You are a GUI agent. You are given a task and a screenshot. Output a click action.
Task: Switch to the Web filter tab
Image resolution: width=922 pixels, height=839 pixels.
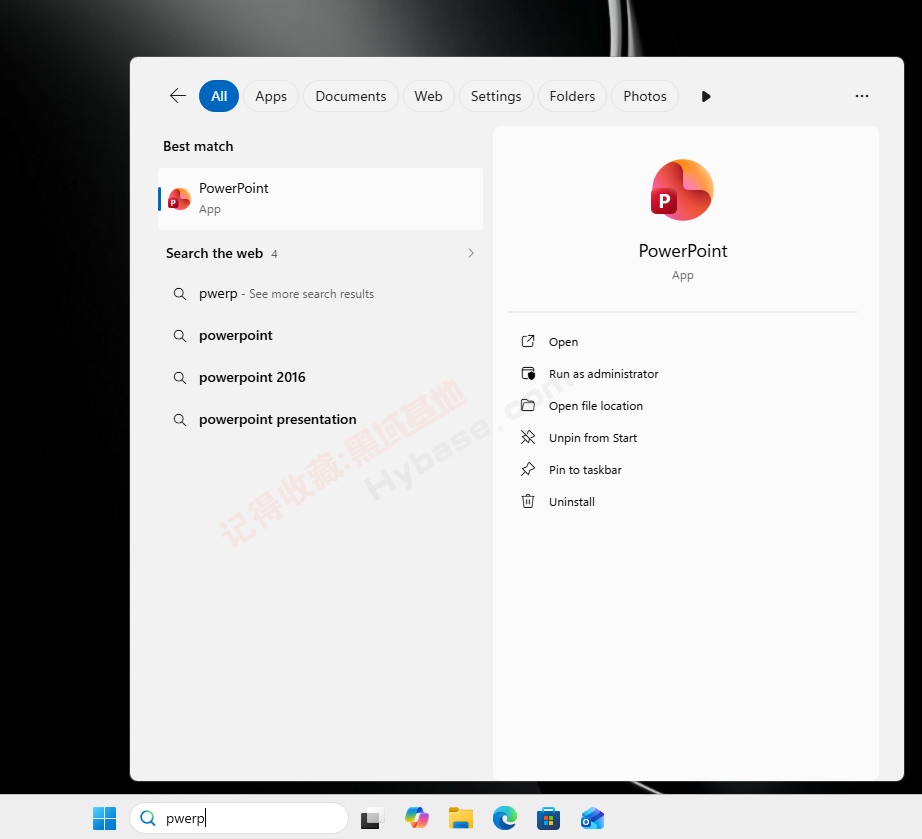coord(428,96)
